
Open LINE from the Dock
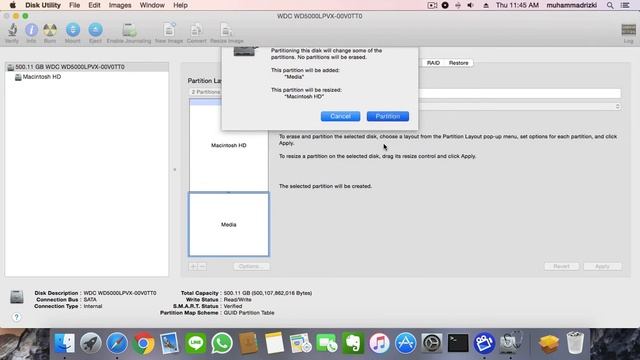(196, 343)
